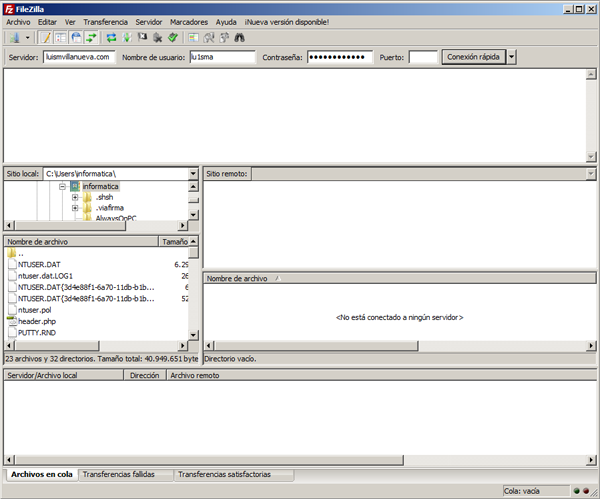Click transfer queue horizontal scrollbar thumb
Viewport: 600px width, 499px height.
pyautogui.click(x=209, y=460)
